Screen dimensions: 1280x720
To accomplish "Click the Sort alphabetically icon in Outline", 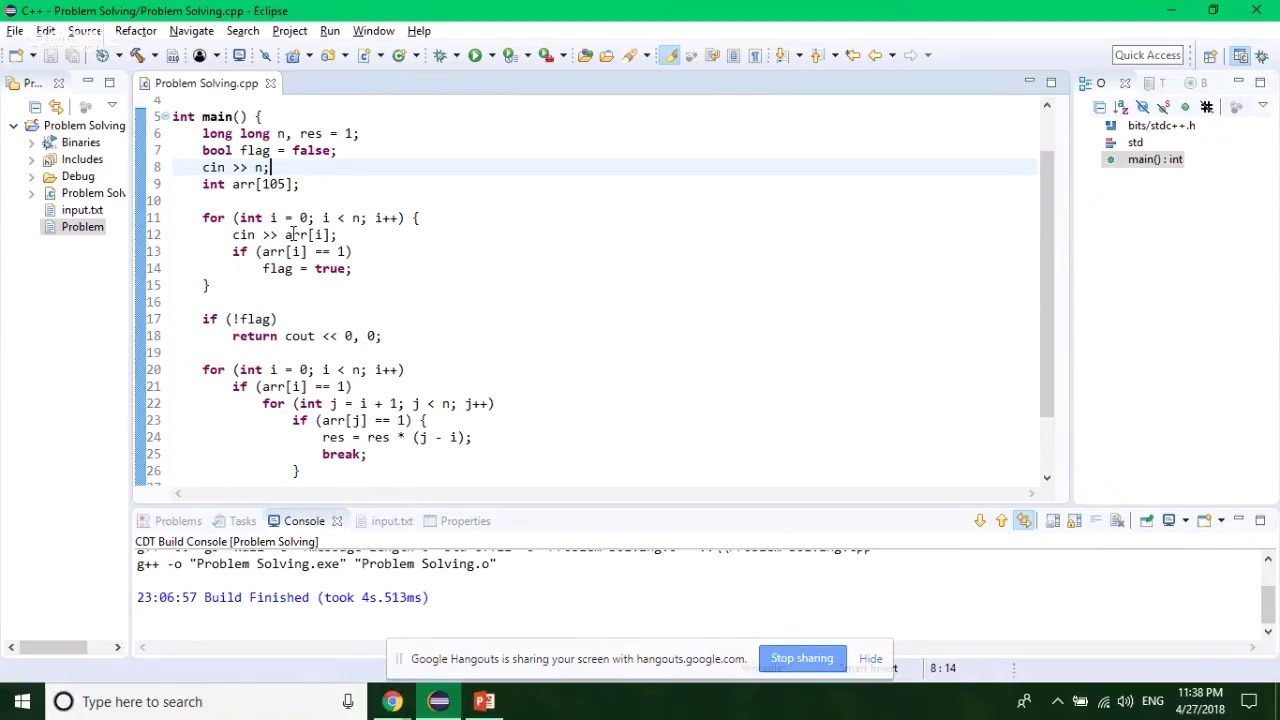I will click(1121, 106).
